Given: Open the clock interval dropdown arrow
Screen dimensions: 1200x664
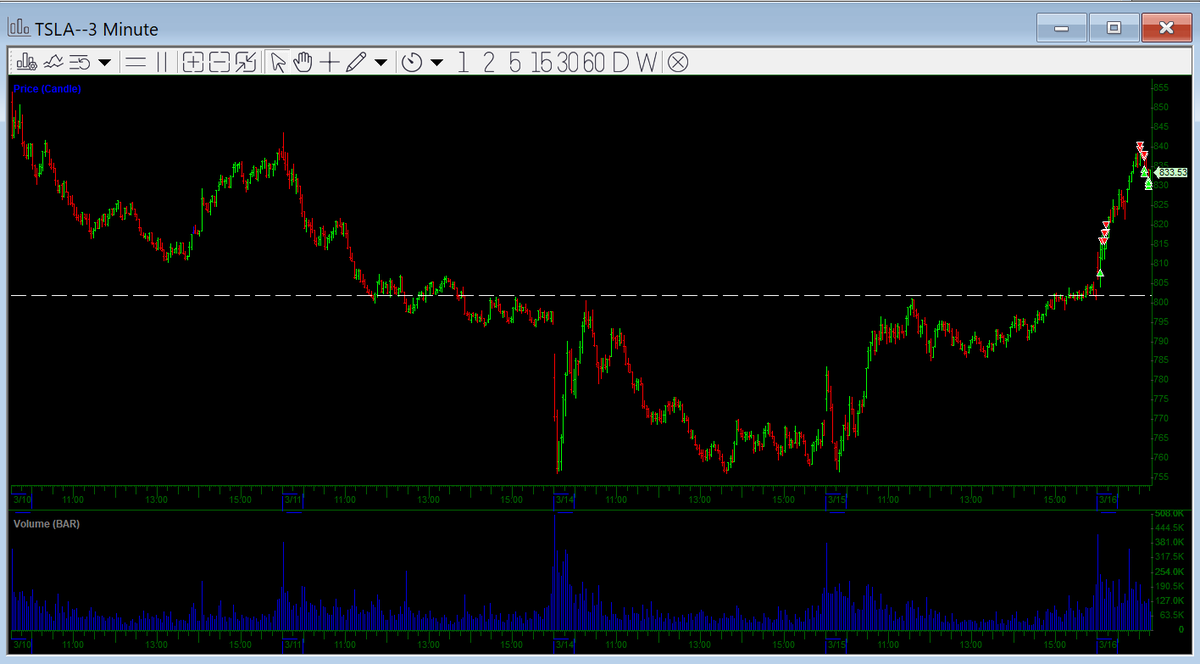Looking at the screenshot, I should pyautogui.click(x=437, y=64).
